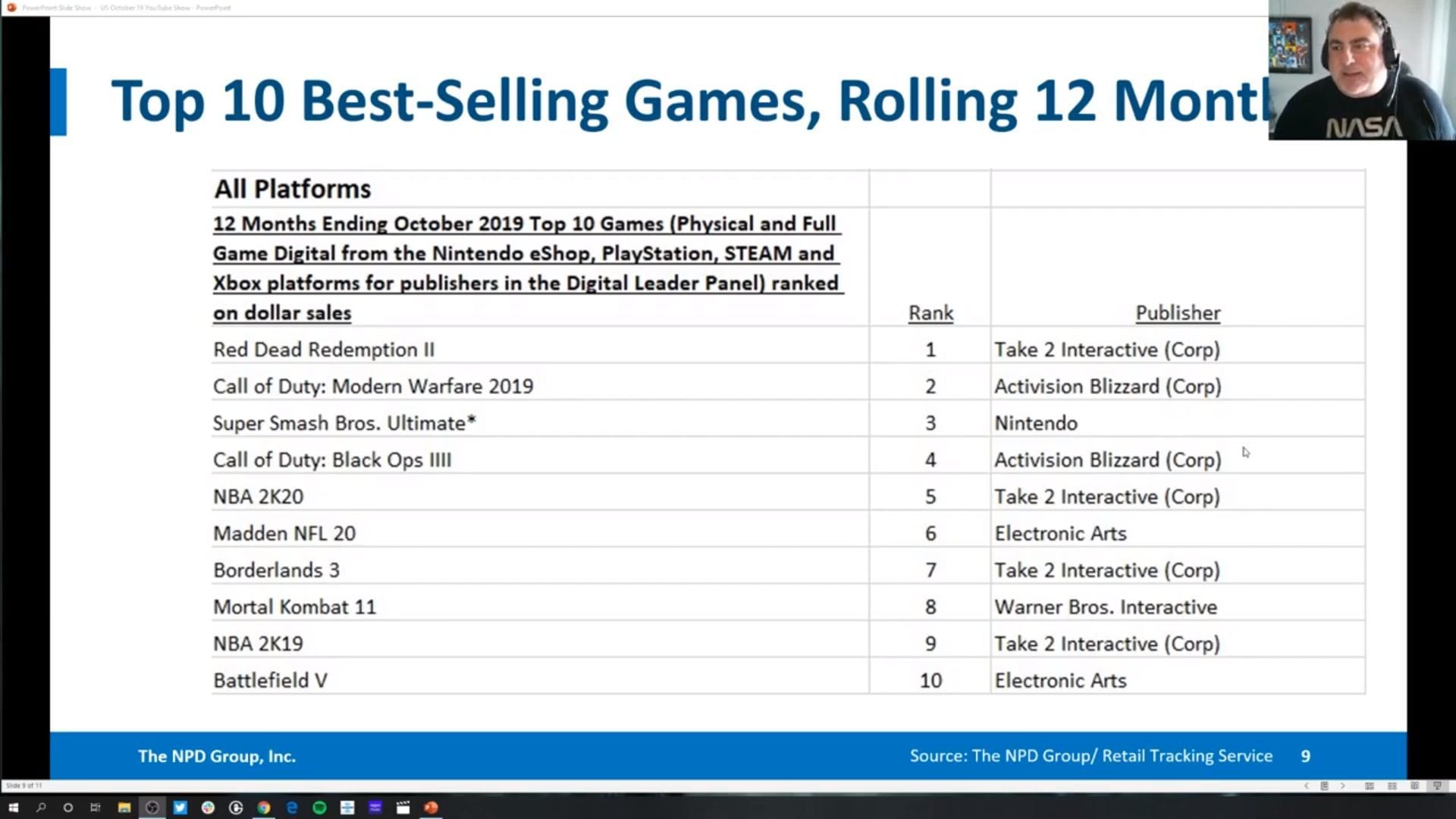Click Red Dead Redemption II row
Screen dimensions: 1456x819
click(x=324, y=350)
